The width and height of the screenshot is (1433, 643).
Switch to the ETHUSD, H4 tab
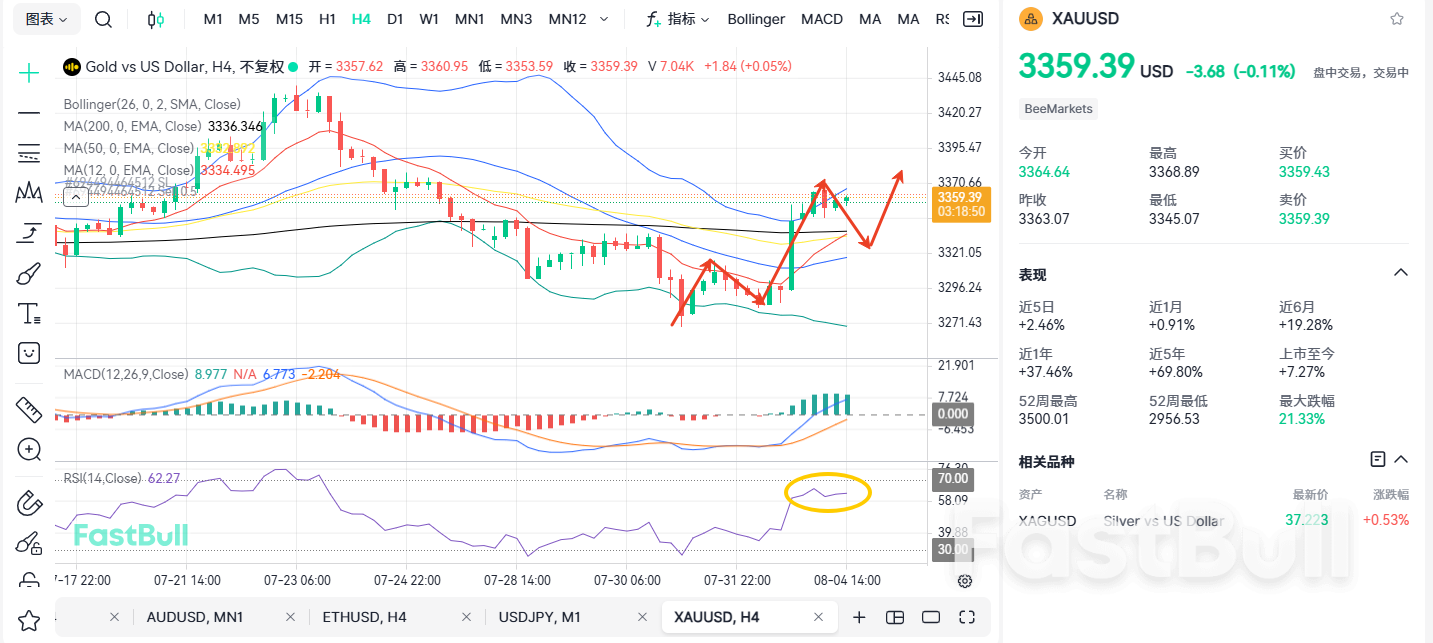364,617
